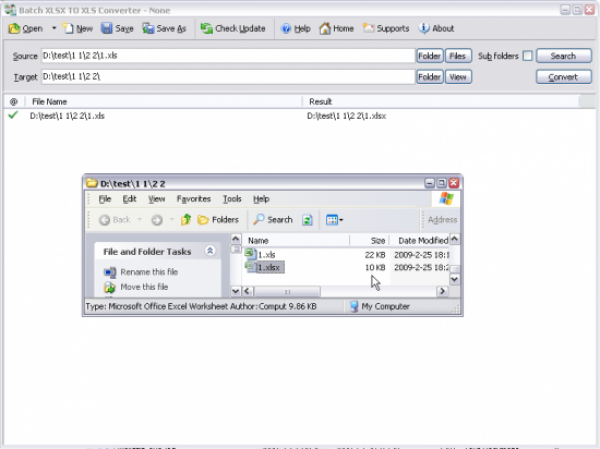The image size is (600, 449).
Task: Click the @ status column header
Action: pyautogui.click(x=14, y=102)
